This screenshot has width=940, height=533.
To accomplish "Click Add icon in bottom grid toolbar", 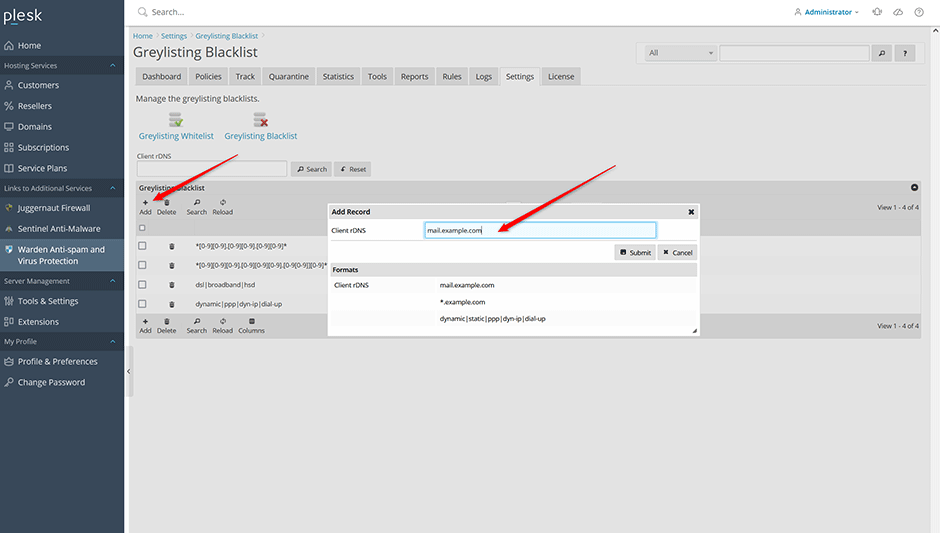I will point(145,321).
